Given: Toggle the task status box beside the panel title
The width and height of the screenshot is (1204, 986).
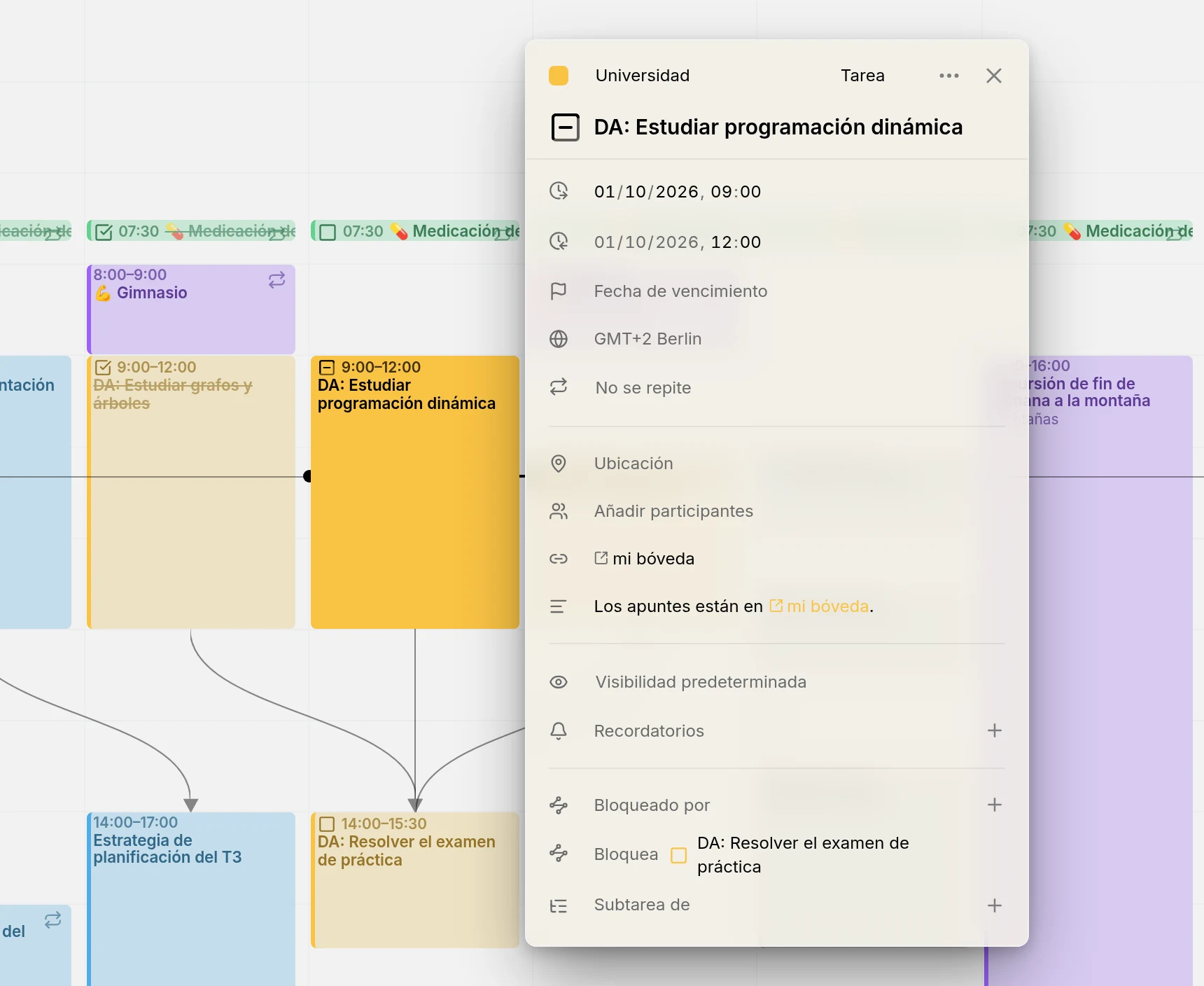Looking at the screenshot, I should click(x=566, y=127).
